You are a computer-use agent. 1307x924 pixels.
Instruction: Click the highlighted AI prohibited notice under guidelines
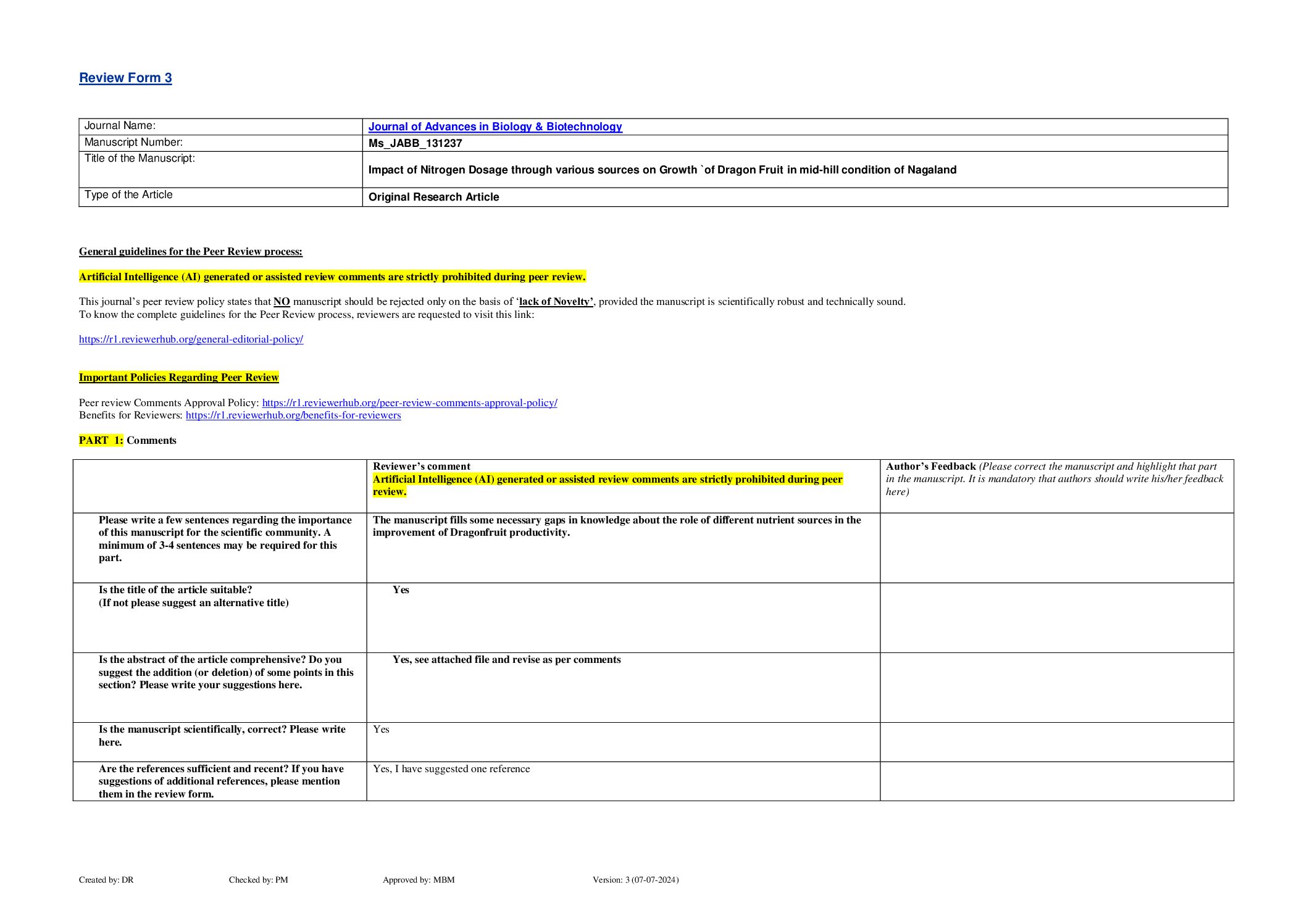332,277
